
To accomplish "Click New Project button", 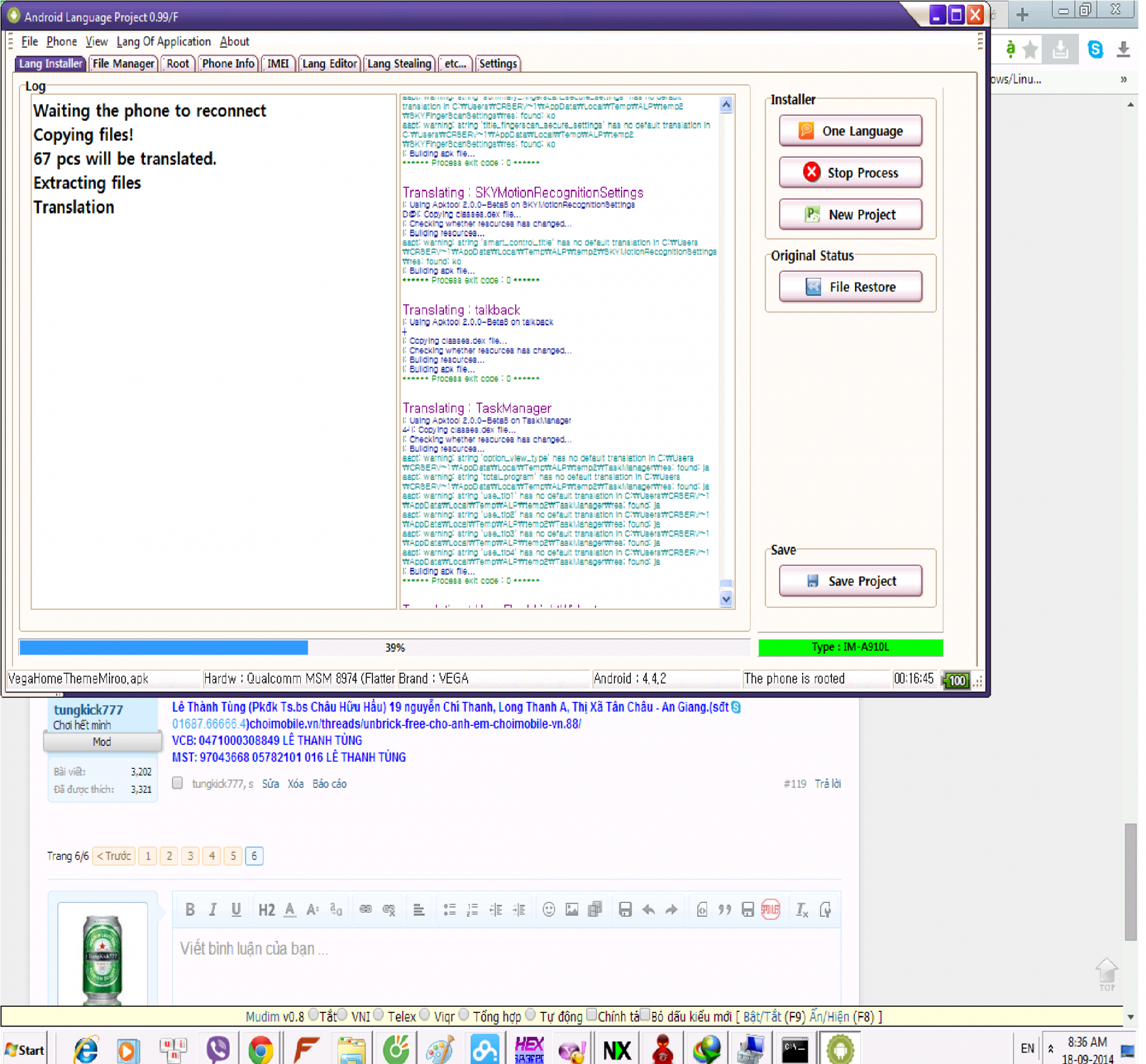I will [x=850, y=214].
